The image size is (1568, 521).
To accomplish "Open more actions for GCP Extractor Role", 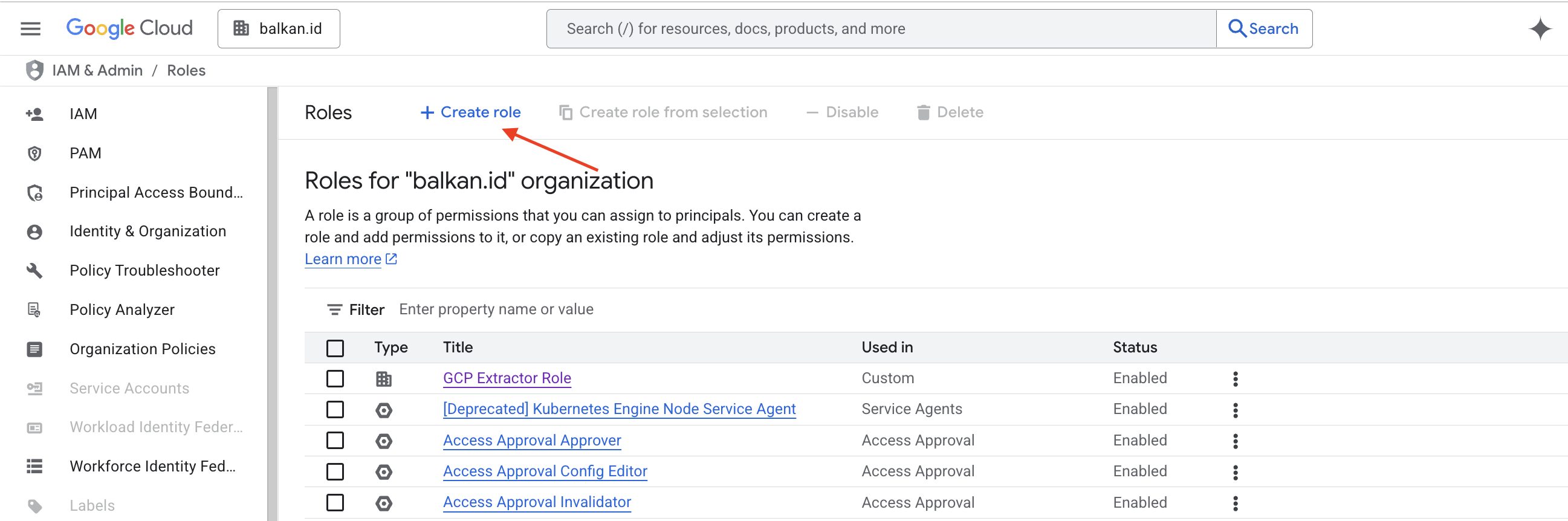I will (1235, 379).
